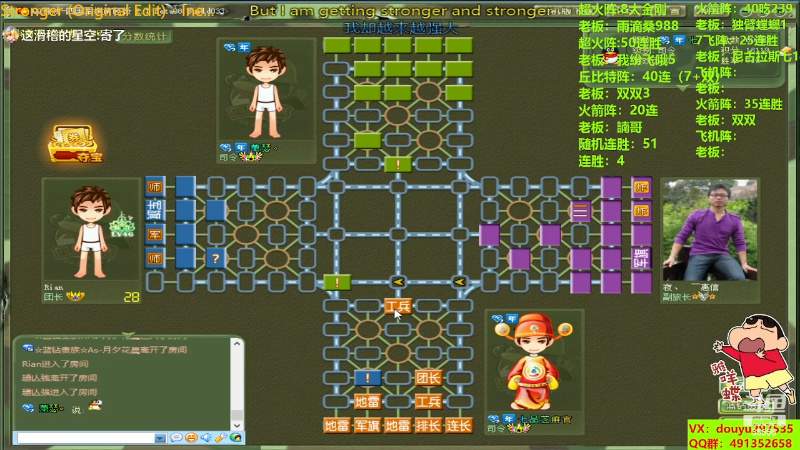Viewport: 800px width, 450px height.
Task: Select the 地雷 piece left of 军旗
Action: [x=337, y=425]
